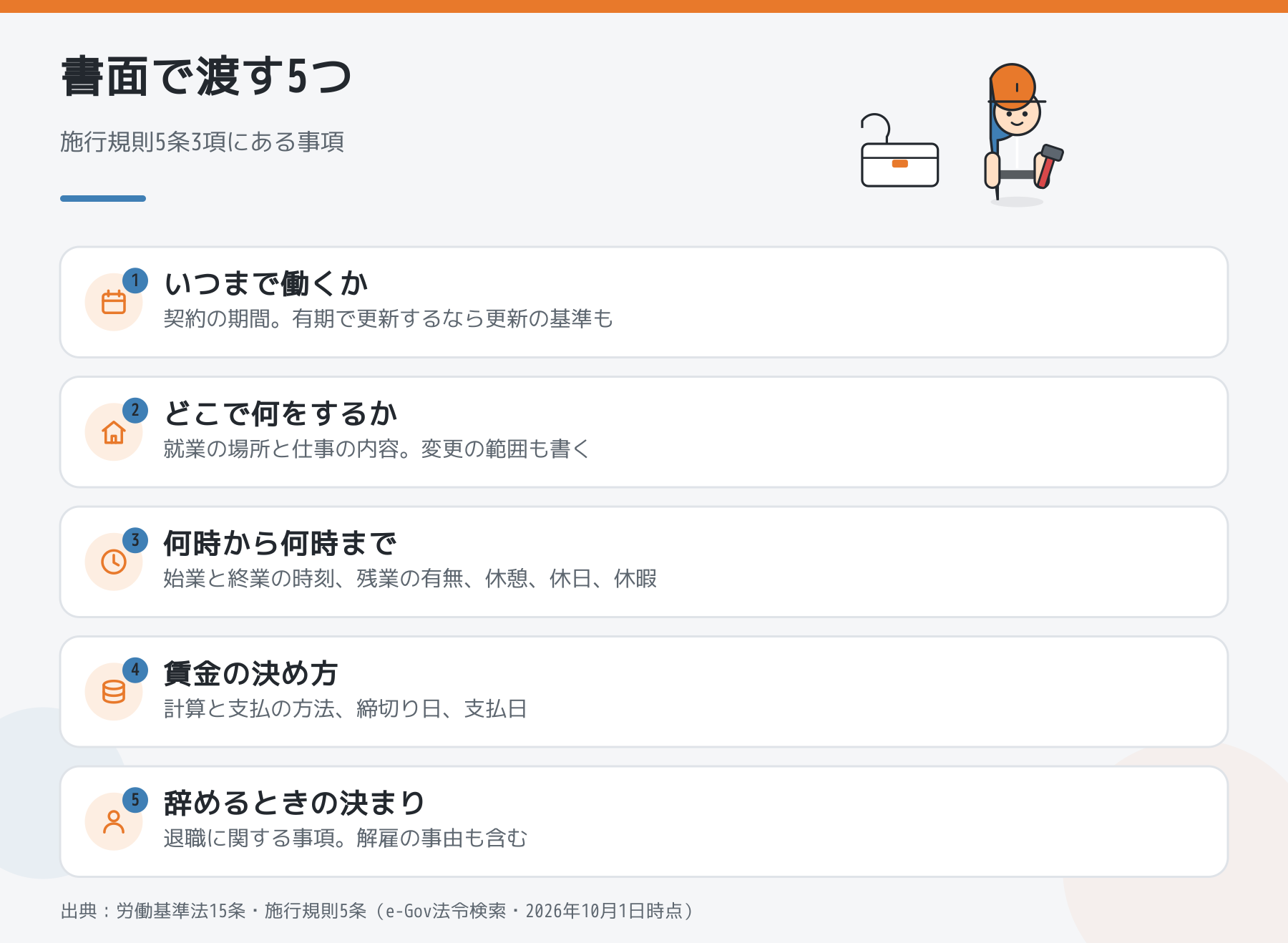Click the description starting with 始業と終業の時刻
Image resolution: width=1288 pixels, height=943 pixels.
coord(410,578)
